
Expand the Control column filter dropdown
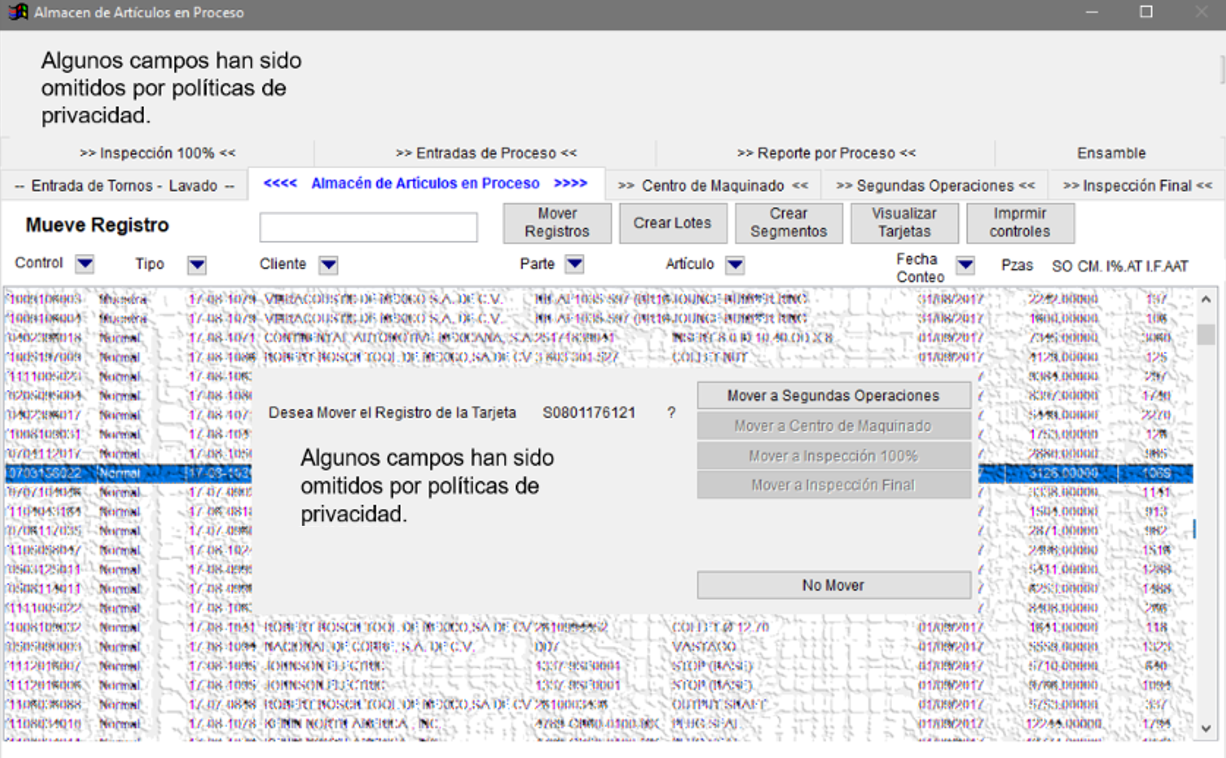[x=85, y=264]
